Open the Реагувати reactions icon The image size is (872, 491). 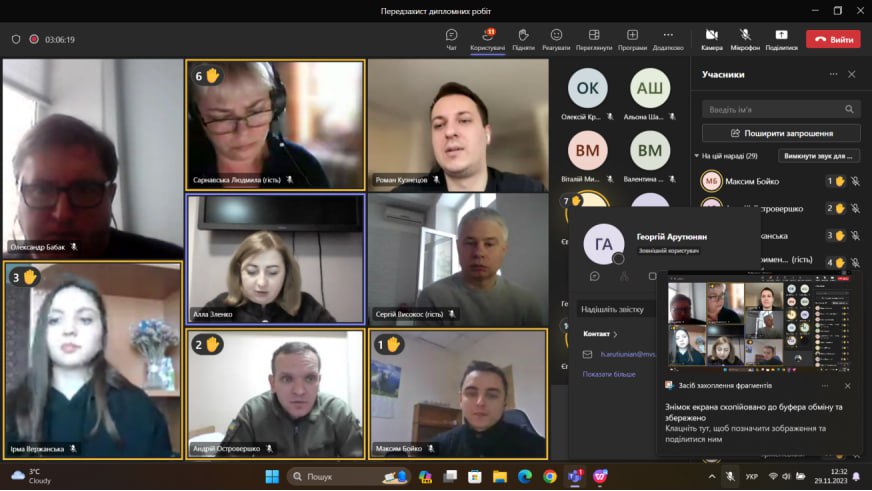coord(556,36)
